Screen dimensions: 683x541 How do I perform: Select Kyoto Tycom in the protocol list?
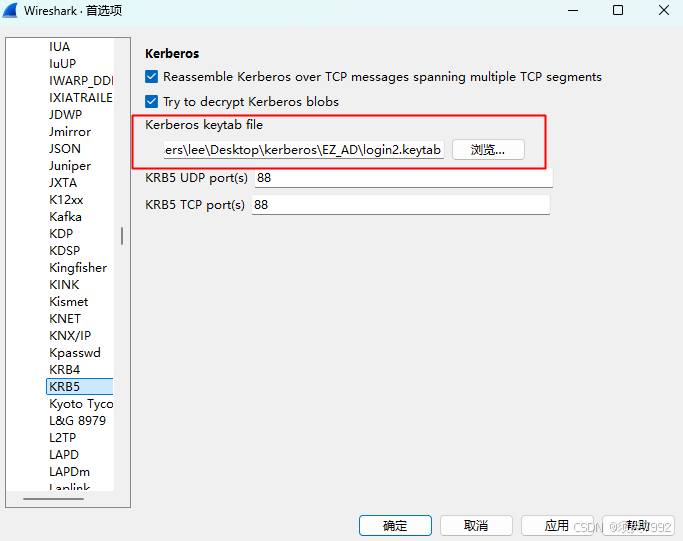(81, 403)
